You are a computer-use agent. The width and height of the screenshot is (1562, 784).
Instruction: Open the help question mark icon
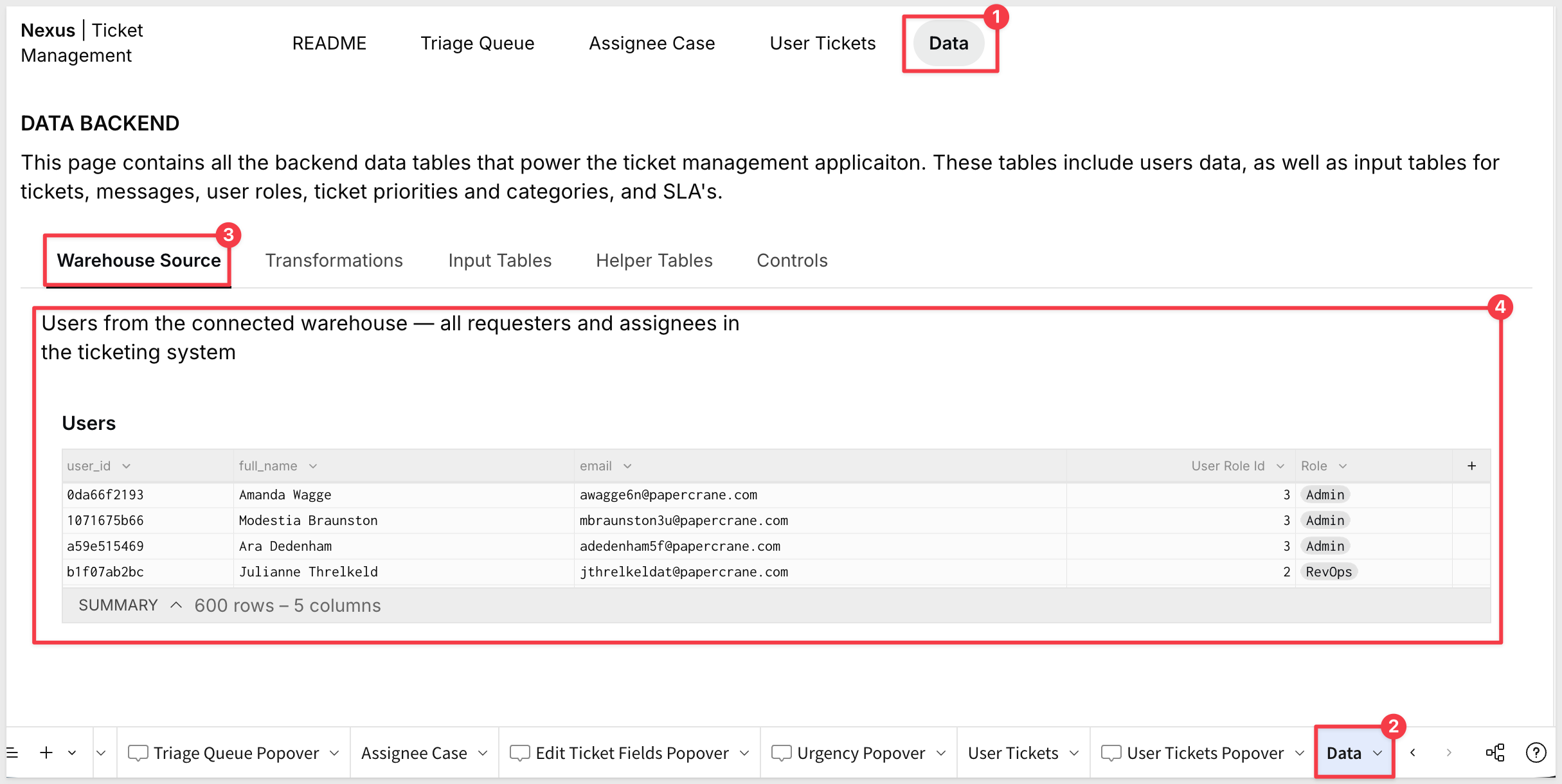[1536, 753]
